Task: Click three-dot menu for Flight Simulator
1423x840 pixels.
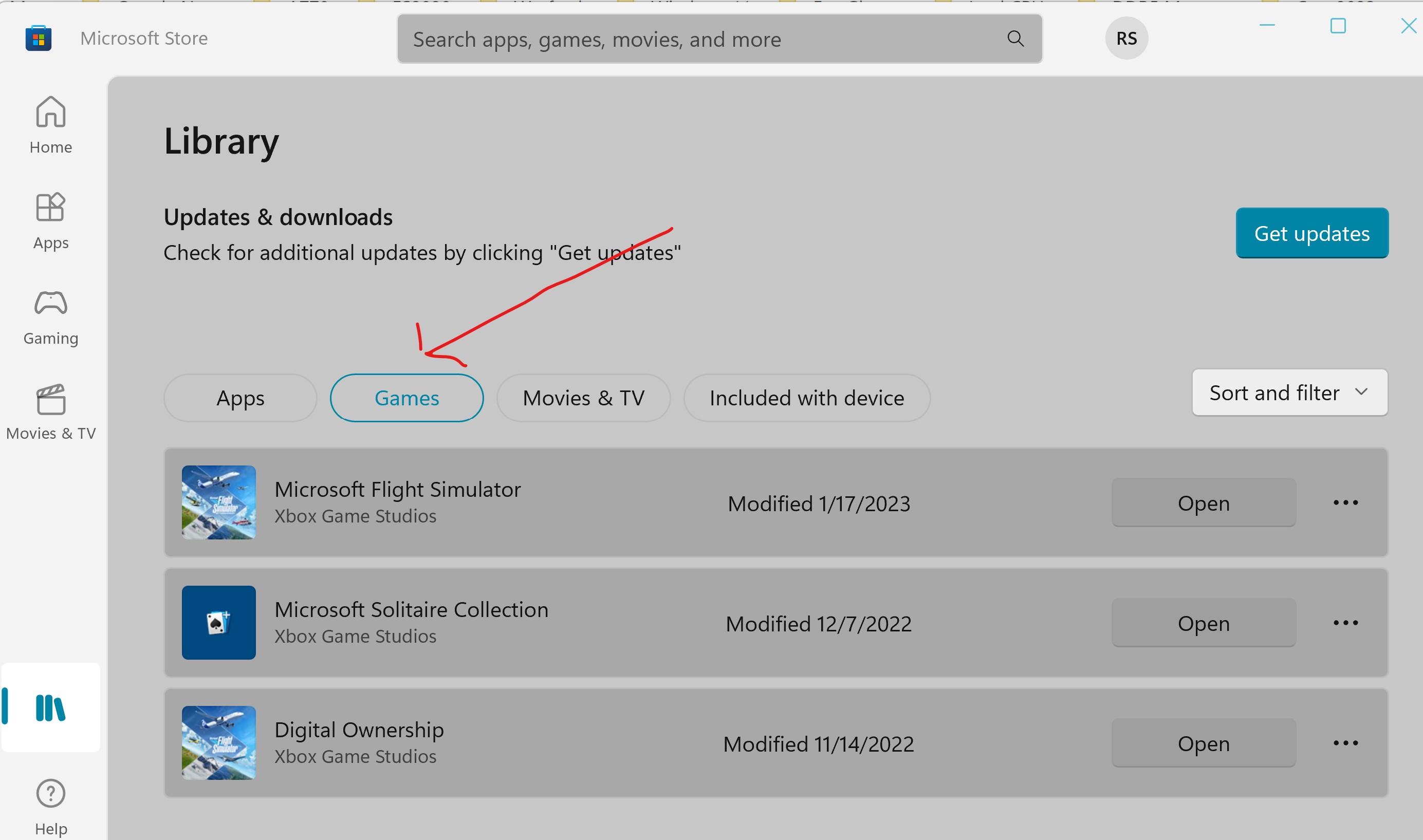Action: [1349, 502]
